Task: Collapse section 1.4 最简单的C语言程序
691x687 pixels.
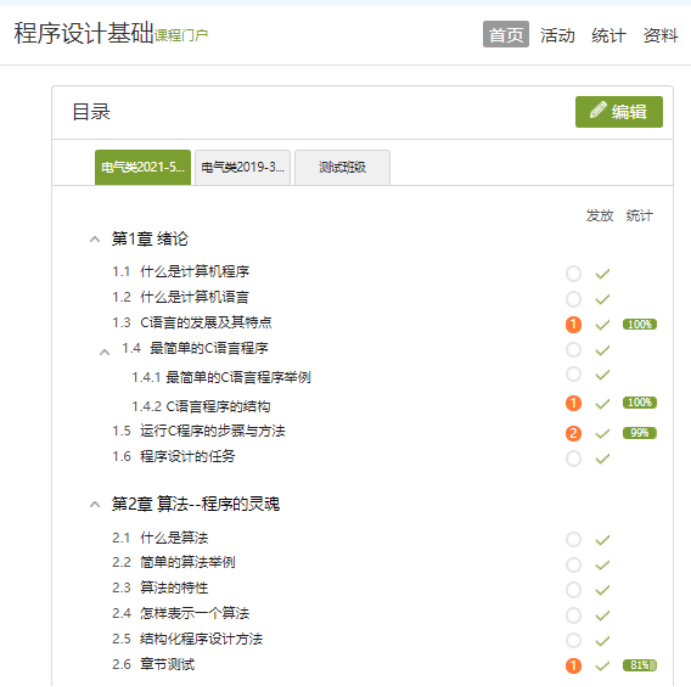Action: coord(104,351)
